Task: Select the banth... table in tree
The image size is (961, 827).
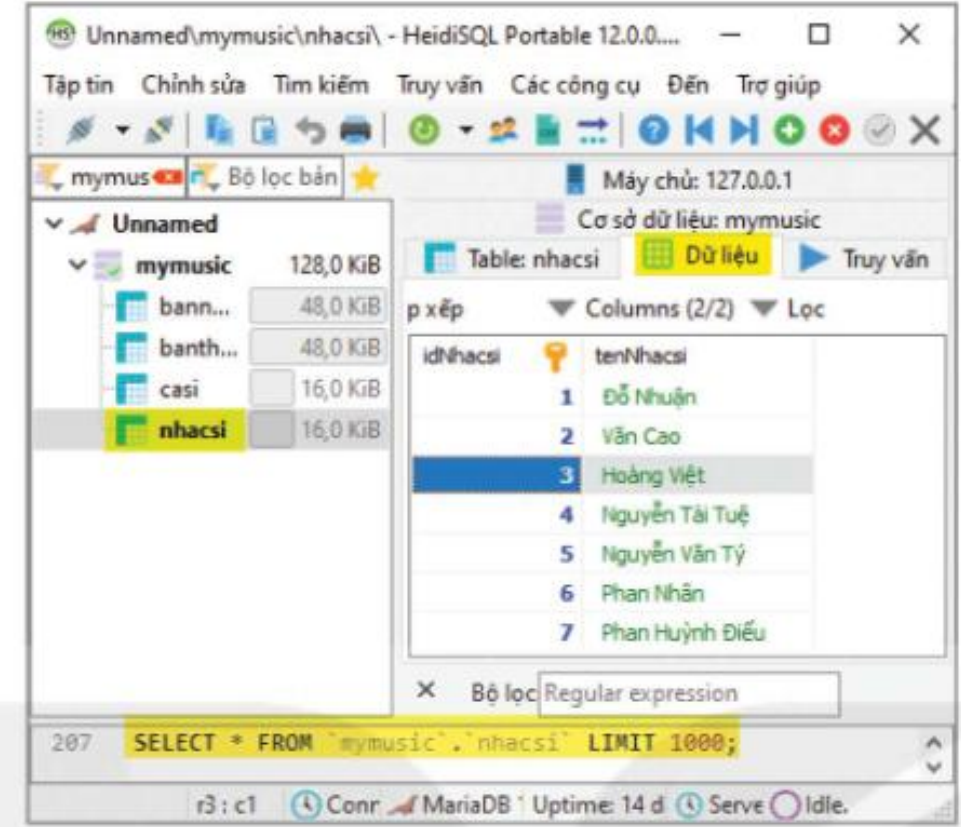Action: (198, 348)
